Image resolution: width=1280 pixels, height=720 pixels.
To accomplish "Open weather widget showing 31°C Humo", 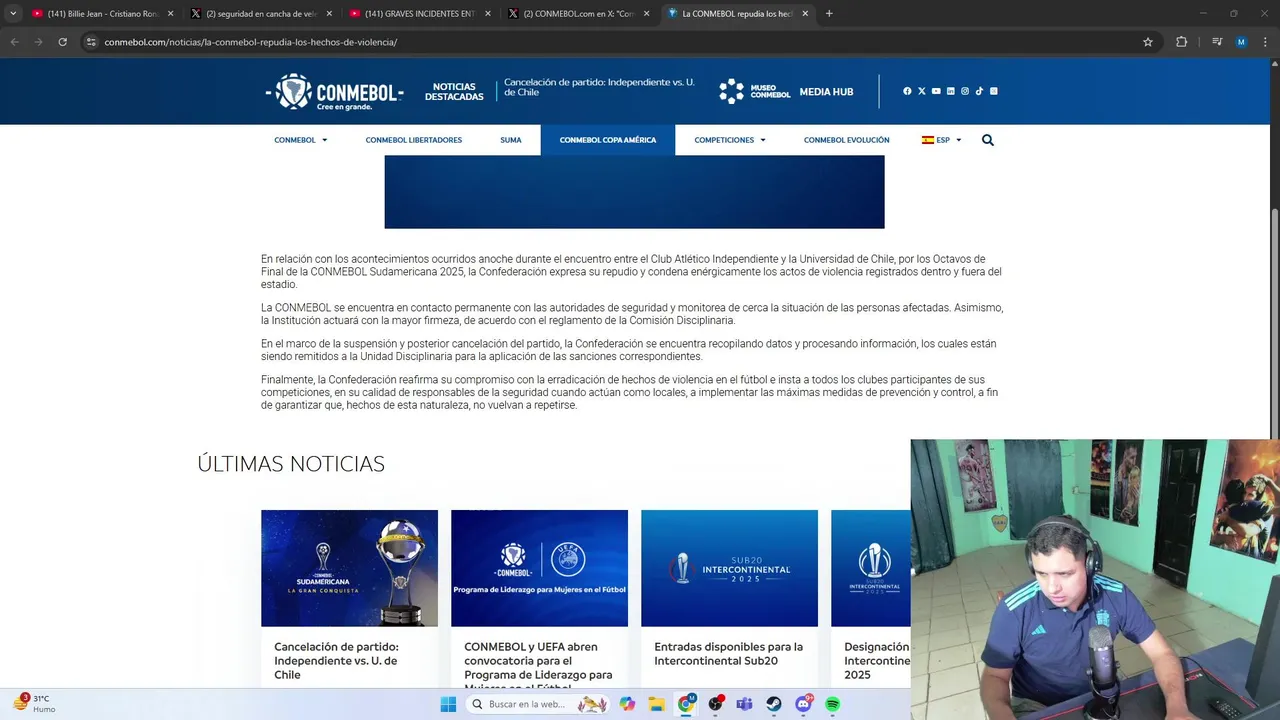I will click(35, 704).
